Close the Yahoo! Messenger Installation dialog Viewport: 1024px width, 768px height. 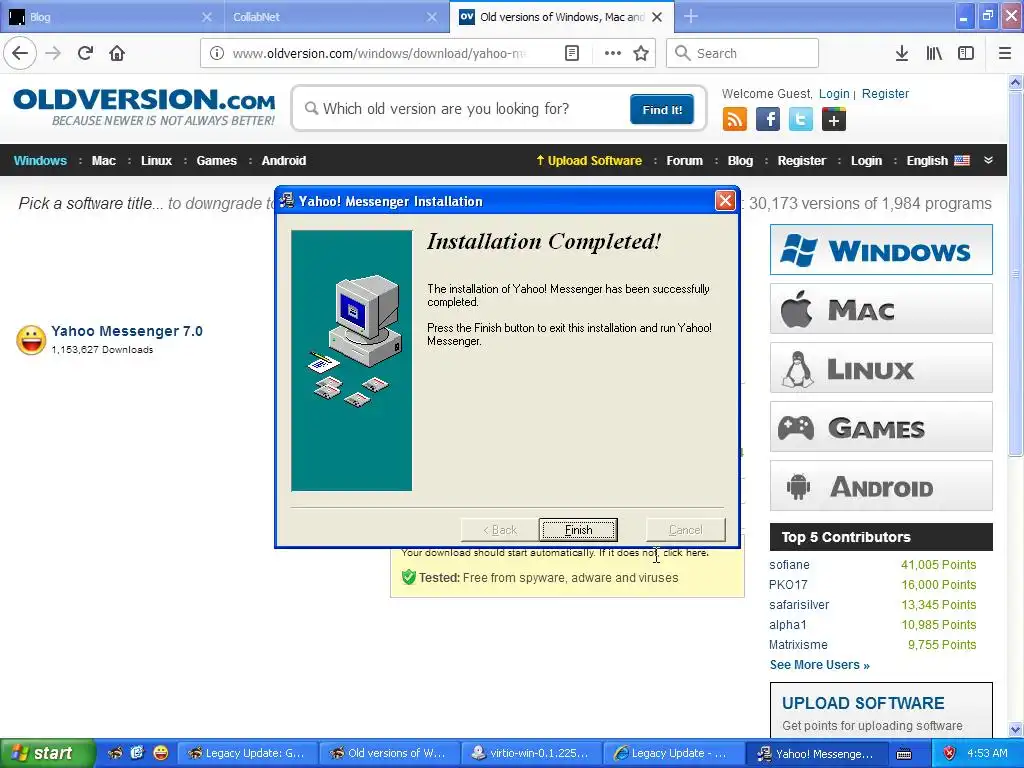click(725, 200)
